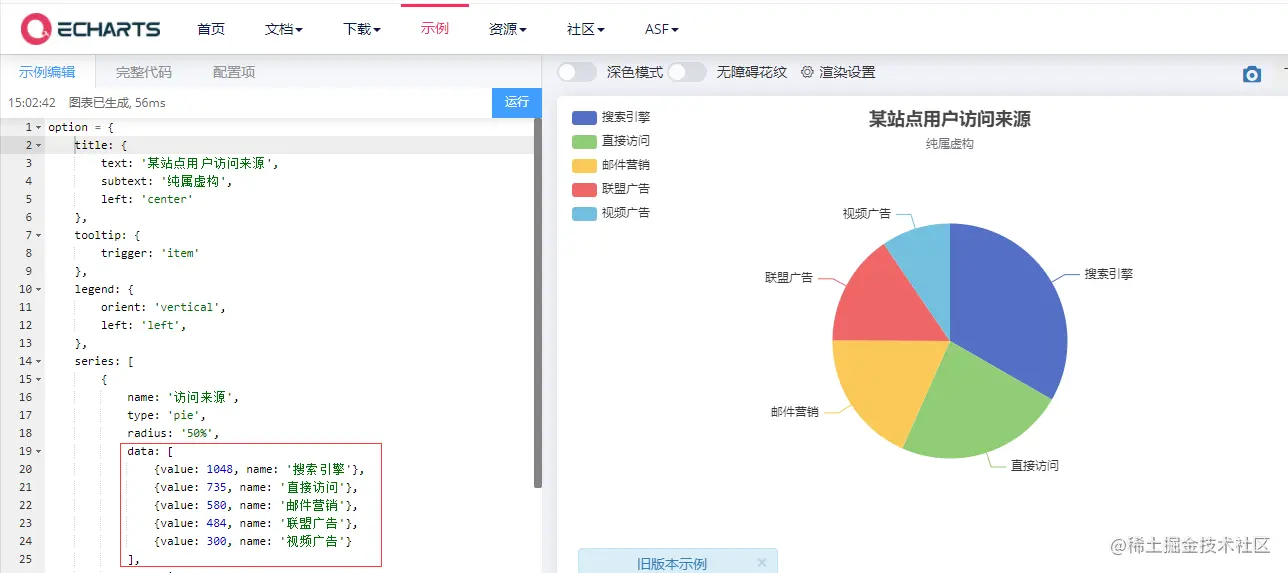Toggle 无障碍花纹 switch

(x=687, y=72)
